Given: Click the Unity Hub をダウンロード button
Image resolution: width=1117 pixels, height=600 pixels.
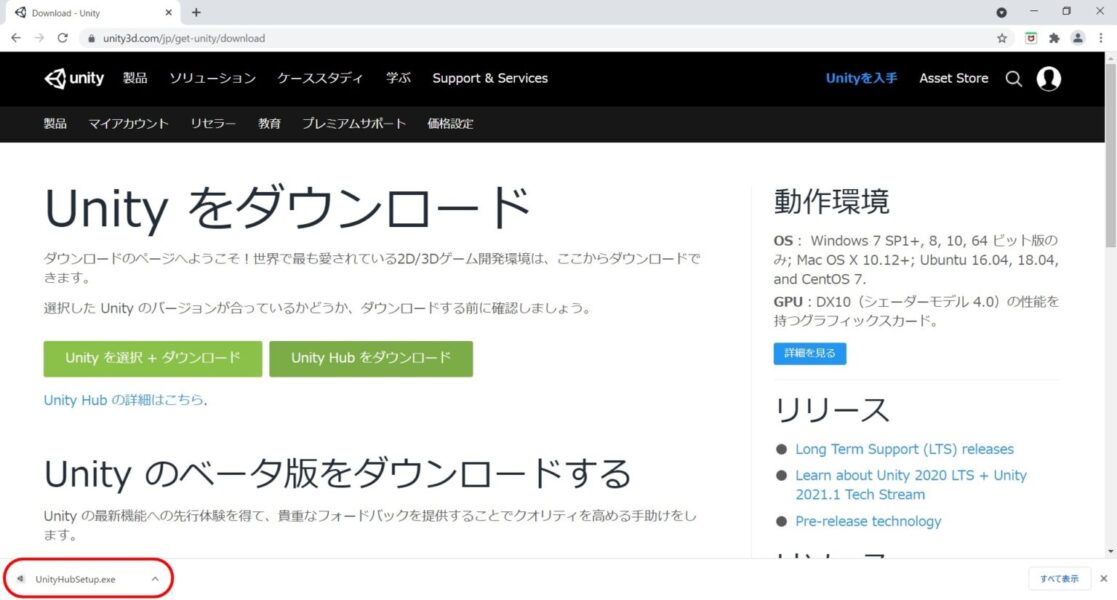Looking at the screenshot, I should pyautogui.click(x=371, y=358).
